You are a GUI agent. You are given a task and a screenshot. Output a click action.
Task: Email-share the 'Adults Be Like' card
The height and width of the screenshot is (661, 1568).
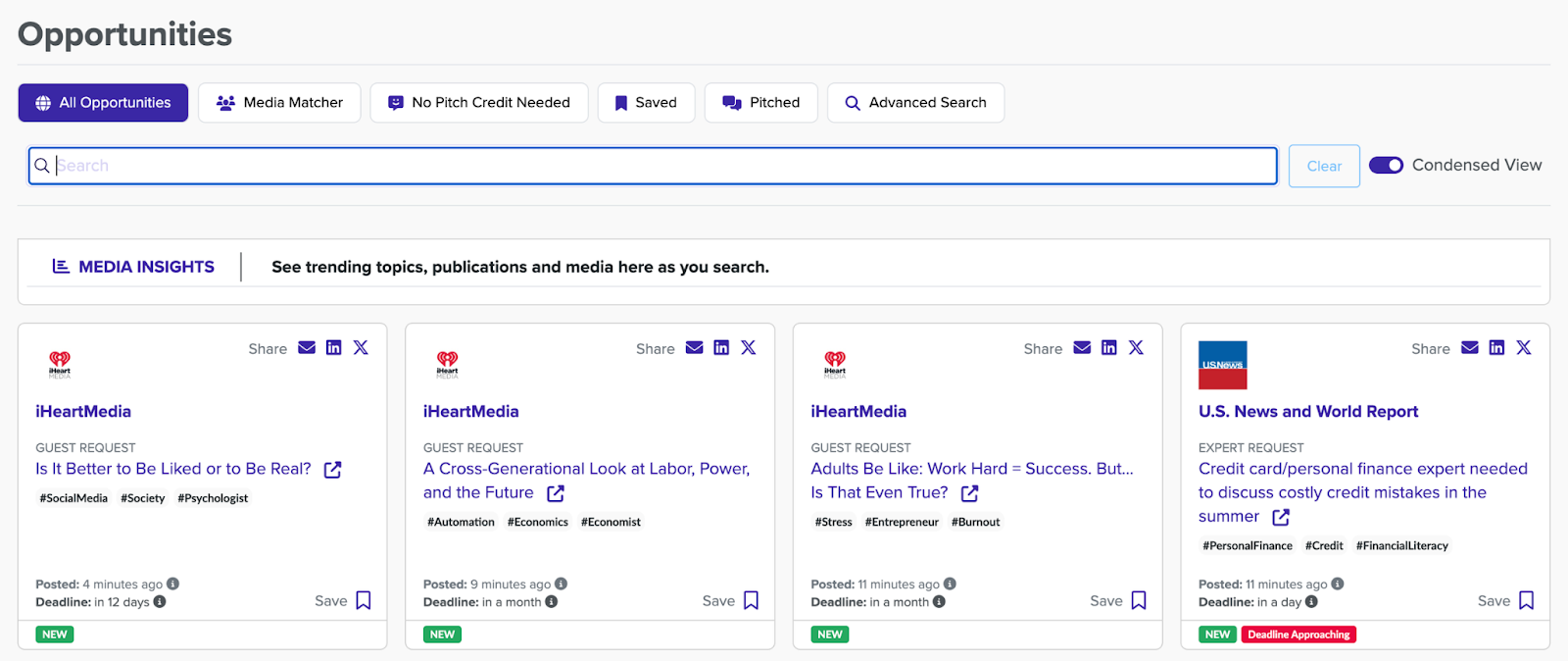click(x=1082, y=348)
